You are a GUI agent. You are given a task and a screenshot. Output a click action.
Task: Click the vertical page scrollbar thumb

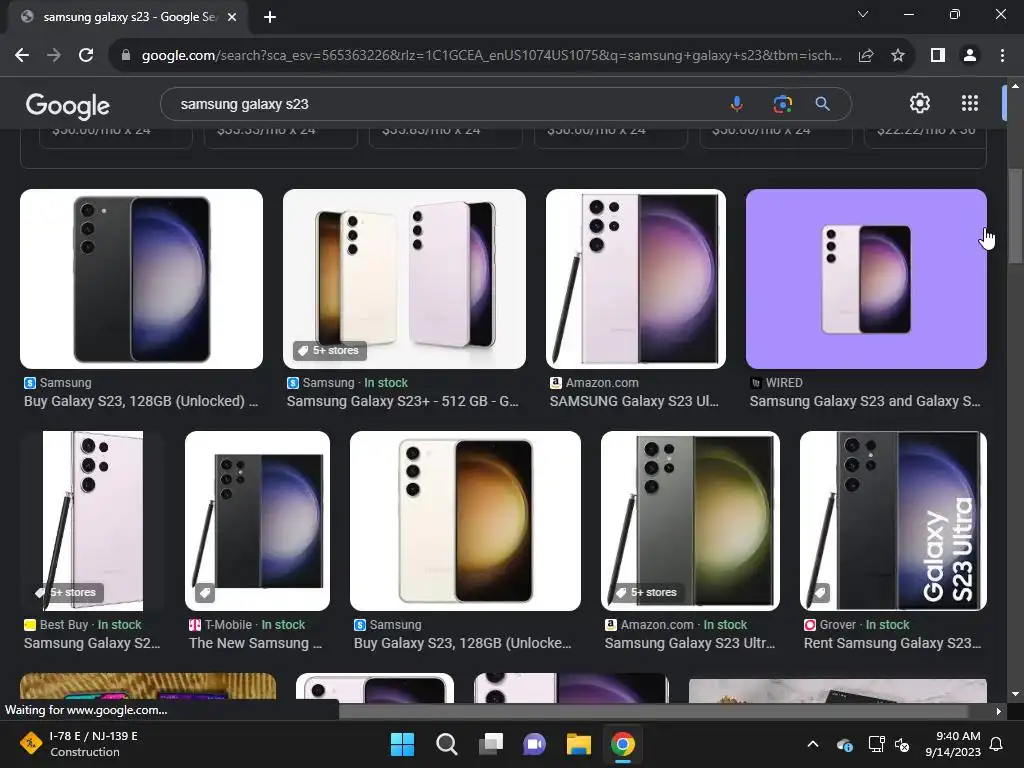pos(1015,216)
